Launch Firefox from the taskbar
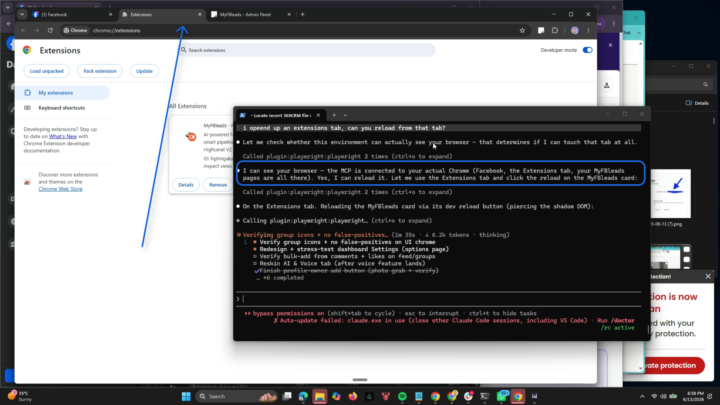 coord(353,396)
